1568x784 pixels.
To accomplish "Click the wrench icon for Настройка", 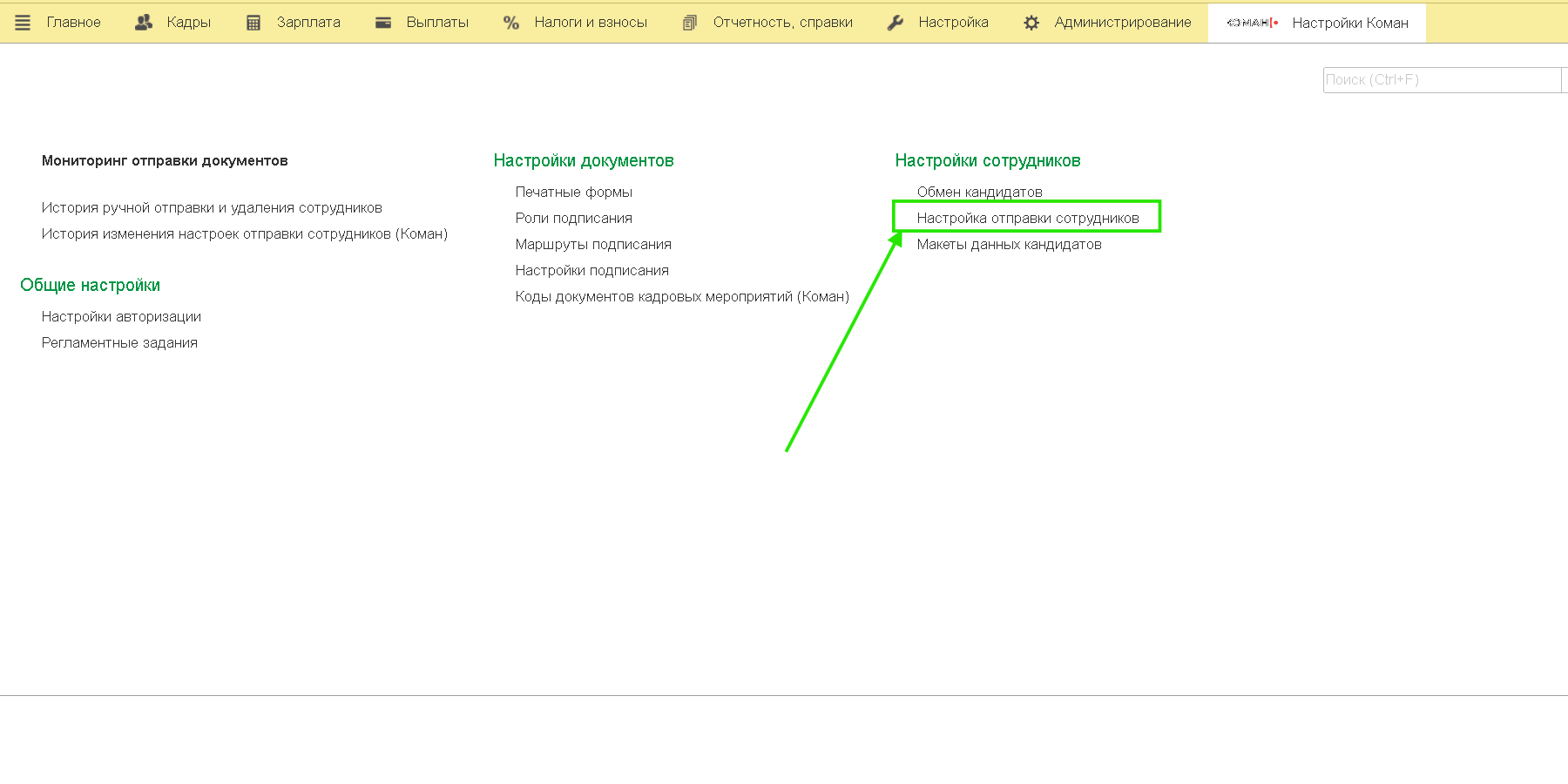I will click(x=896, y=23).
